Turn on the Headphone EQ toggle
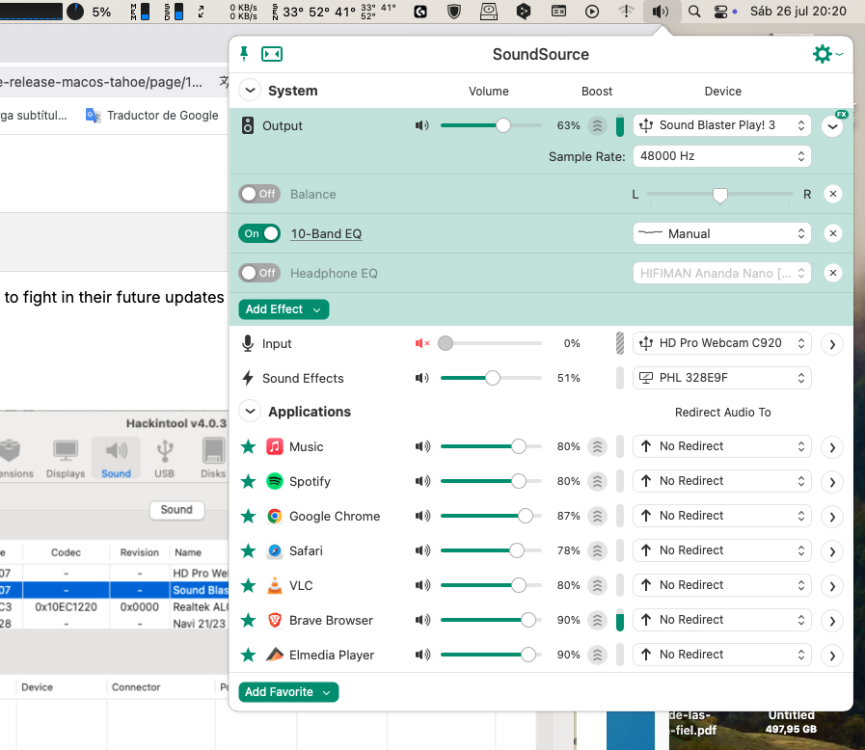 259,273
